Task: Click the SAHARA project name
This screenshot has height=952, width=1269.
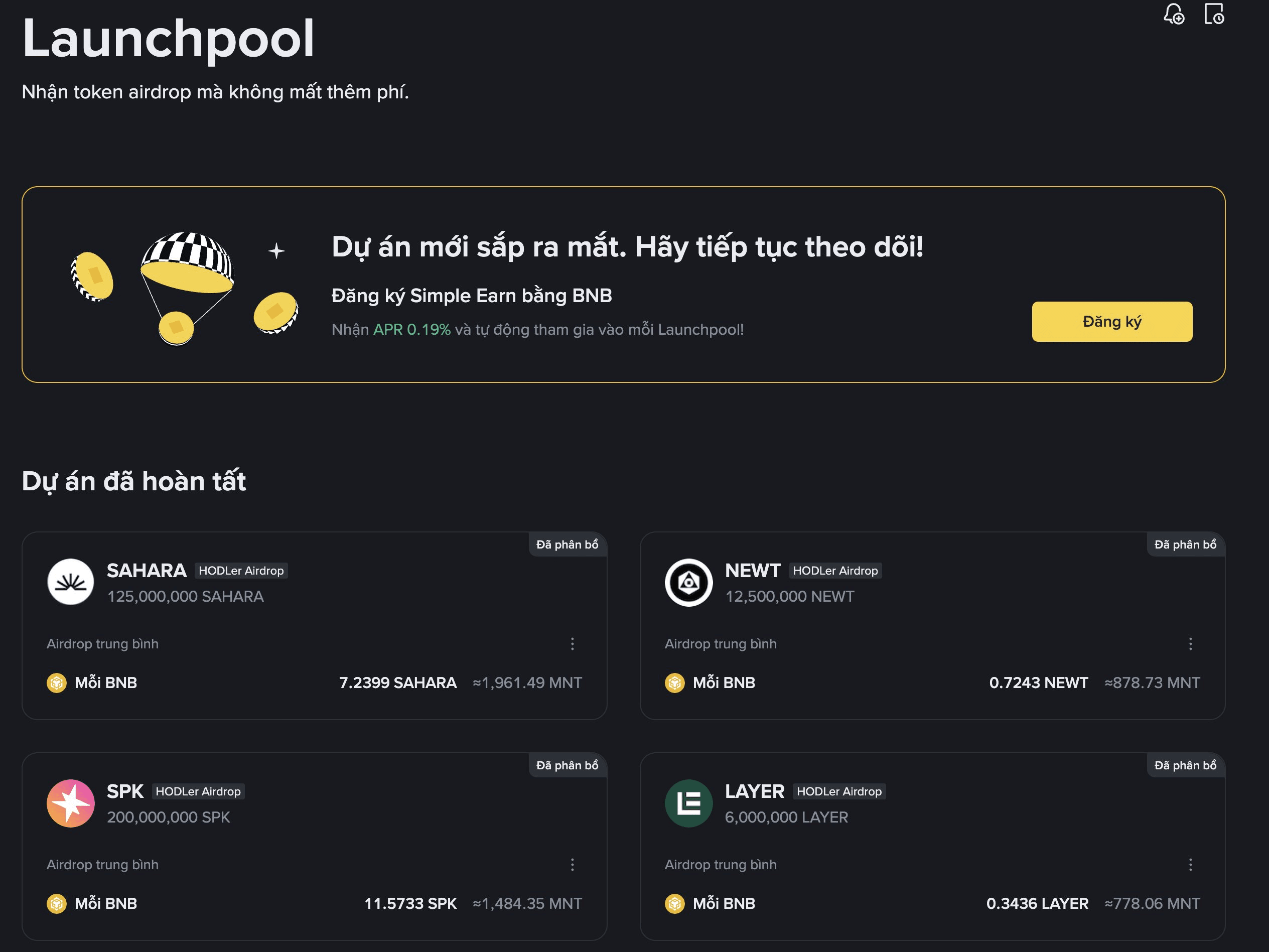Action: click(147, 571)
